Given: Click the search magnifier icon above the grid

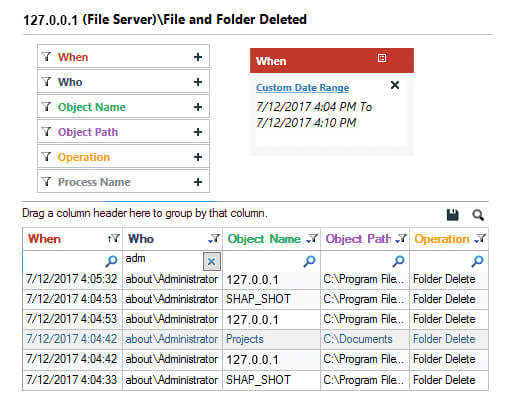Looking at the screenshot, I should pyautogui.click(x=478, y=215).
